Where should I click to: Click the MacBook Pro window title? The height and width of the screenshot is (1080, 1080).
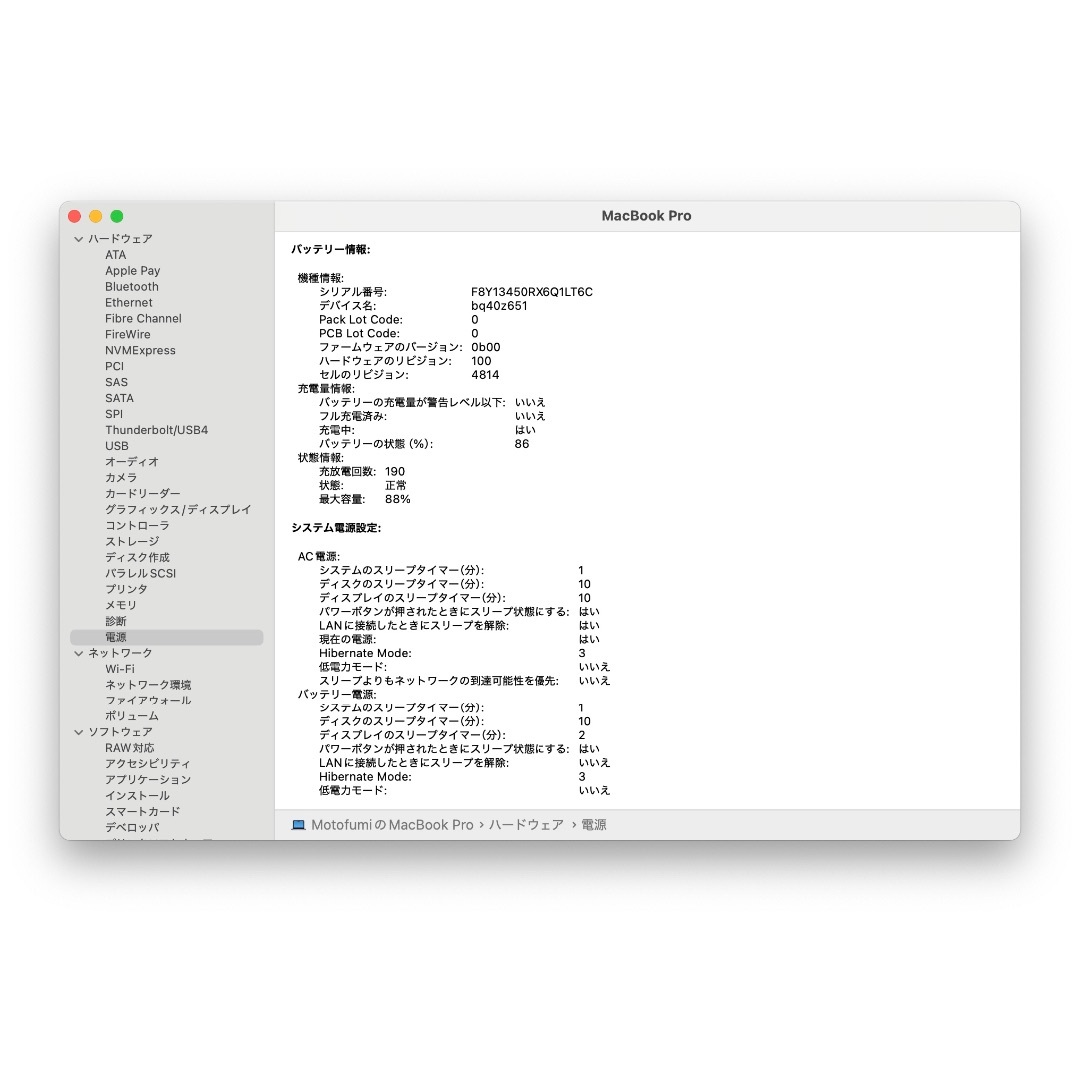pyautogui.click(x=646, y=216)
